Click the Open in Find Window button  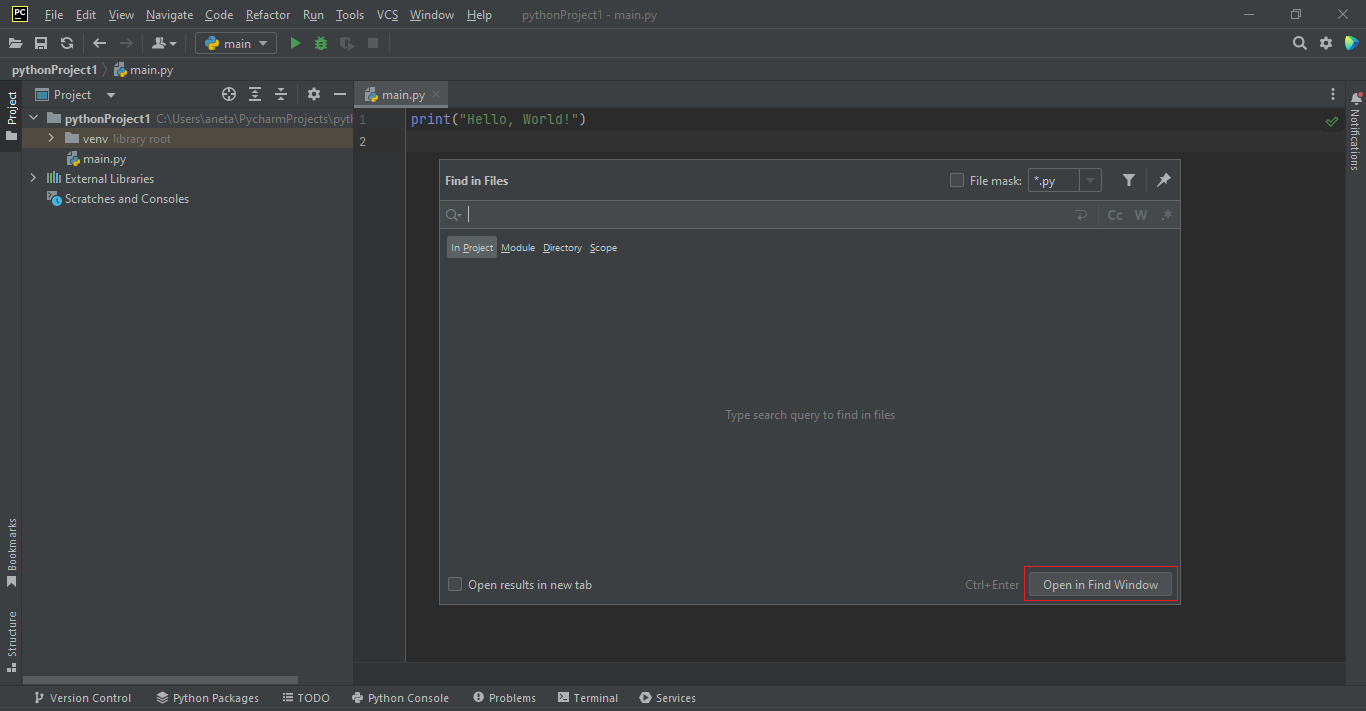(1099, 584)
